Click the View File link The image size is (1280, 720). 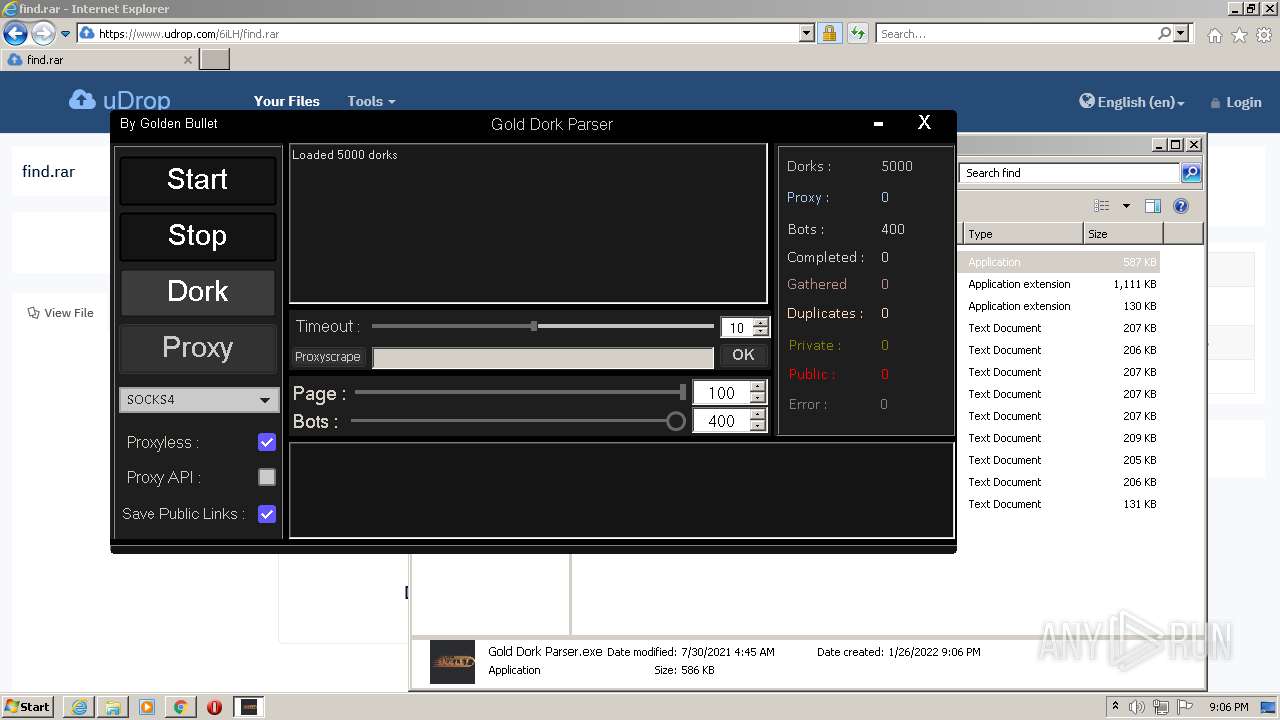(x=60, y=313)
